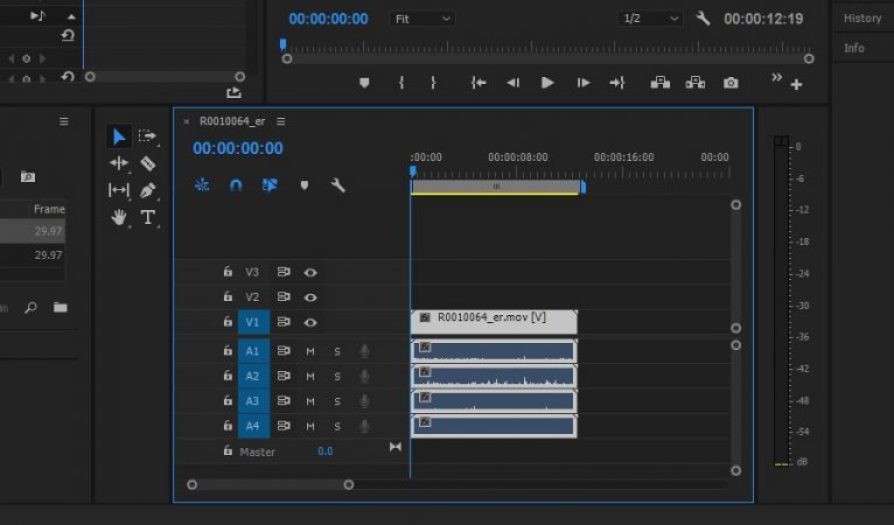Image resolution: width=894 pixels, height=525 pixels.
Task: Select the Track Select Forward tool
Action: pyautogui.click(x=147, y=136)
